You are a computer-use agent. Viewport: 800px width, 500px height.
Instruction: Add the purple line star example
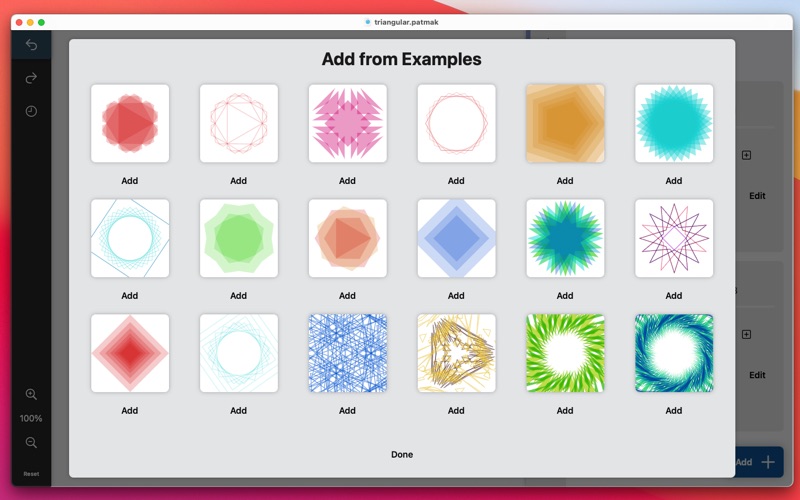coord(673,295)
